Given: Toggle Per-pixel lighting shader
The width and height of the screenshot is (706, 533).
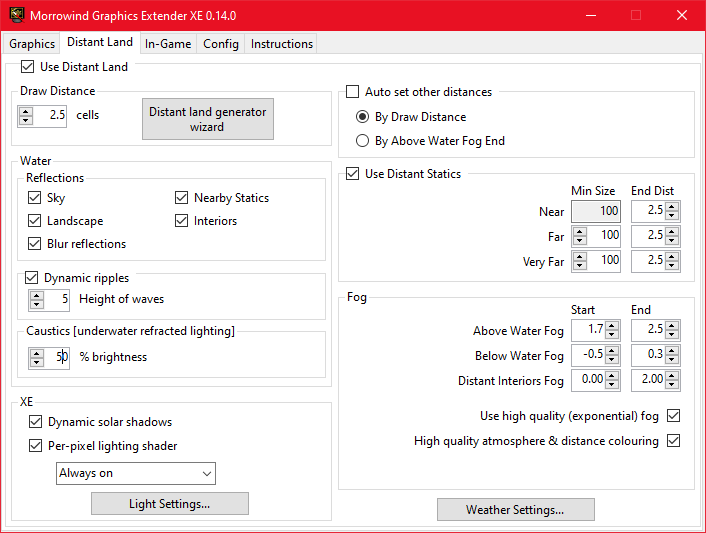Looking at the screenshot, I should (x=35, y=446).
